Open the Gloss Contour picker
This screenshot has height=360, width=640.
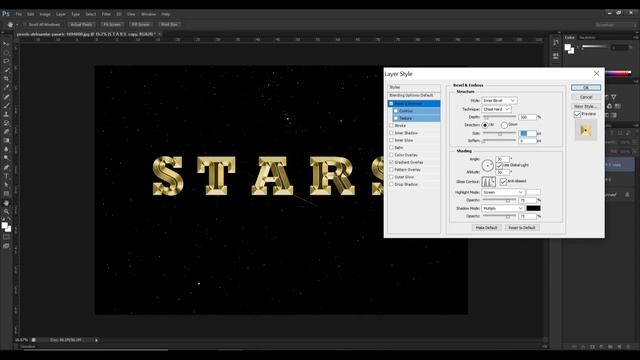point(489,182)
